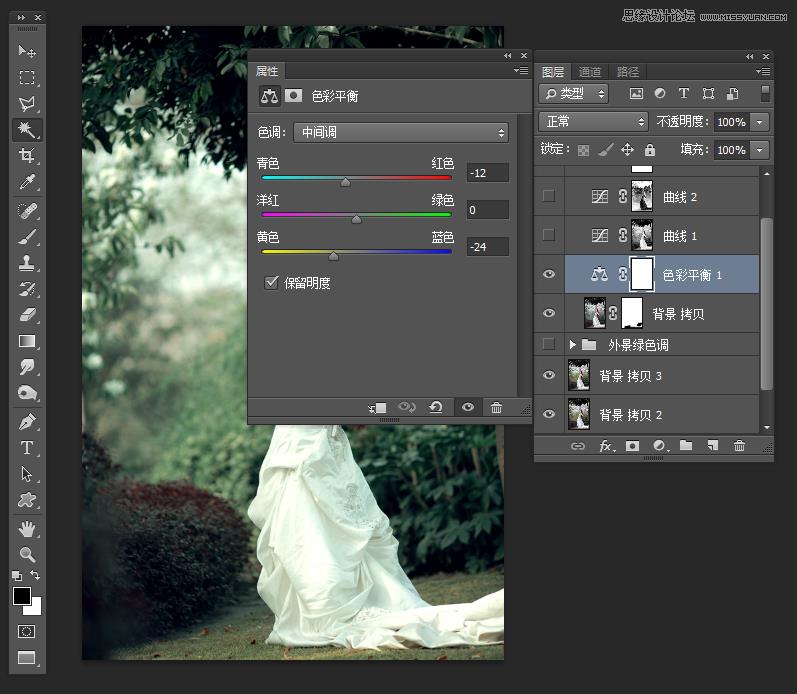Open the tone dropdown set to 中间调
Screen dimensions: 797x694
[401, 133]
